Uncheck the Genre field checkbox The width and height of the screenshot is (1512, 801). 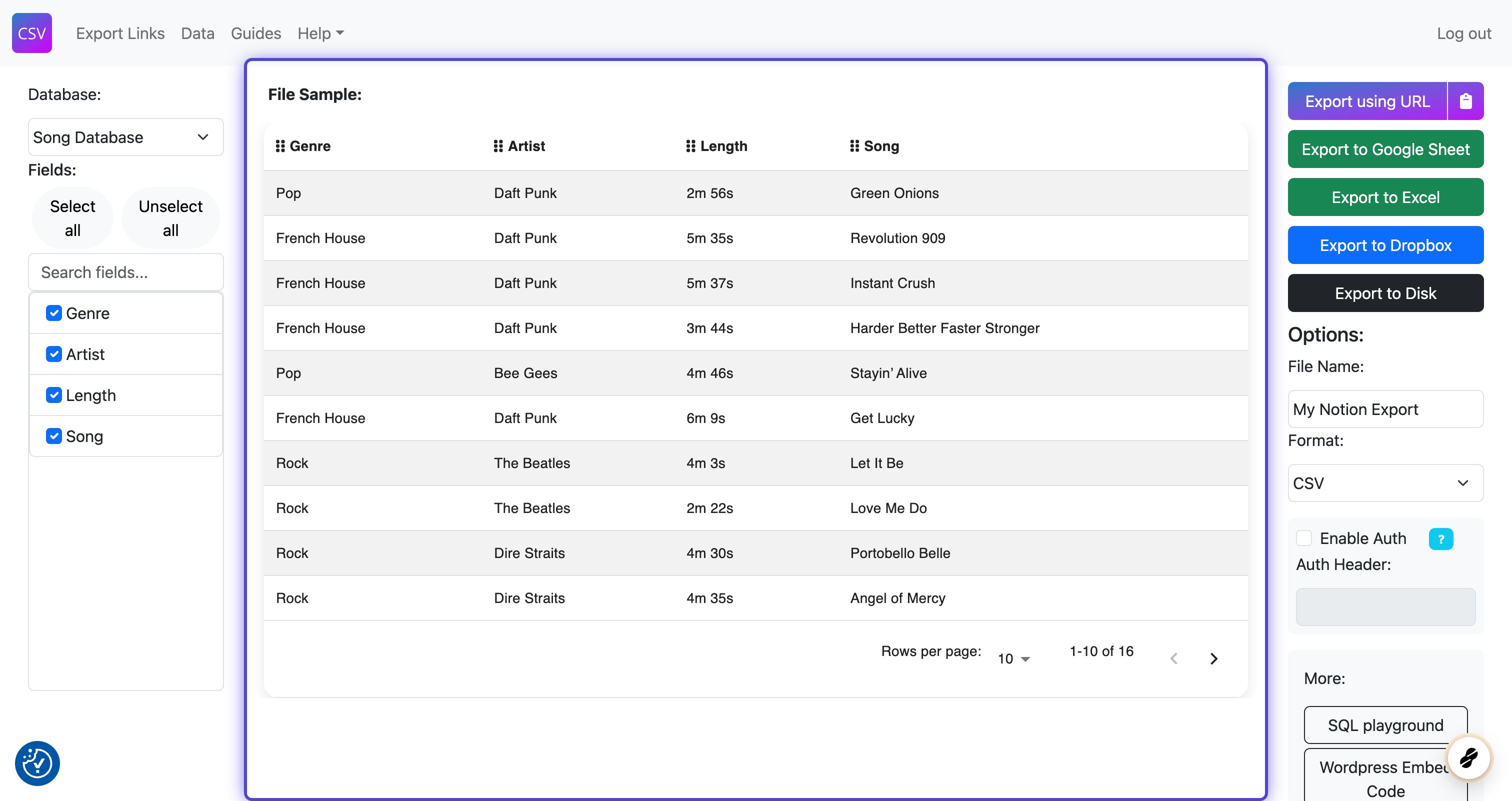54,313
